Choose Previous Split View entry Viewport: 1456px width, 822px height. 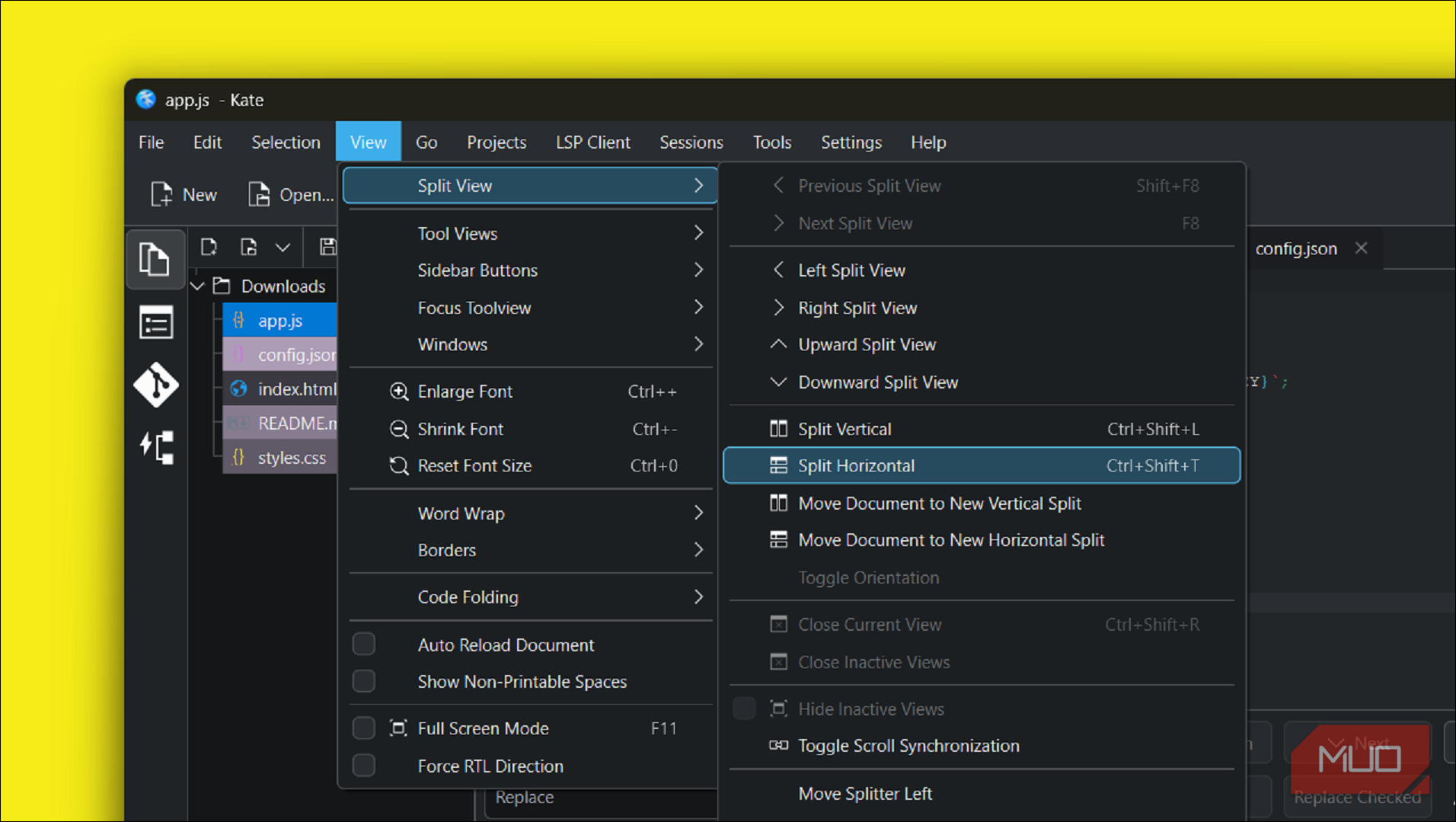(x=982, y=185)
